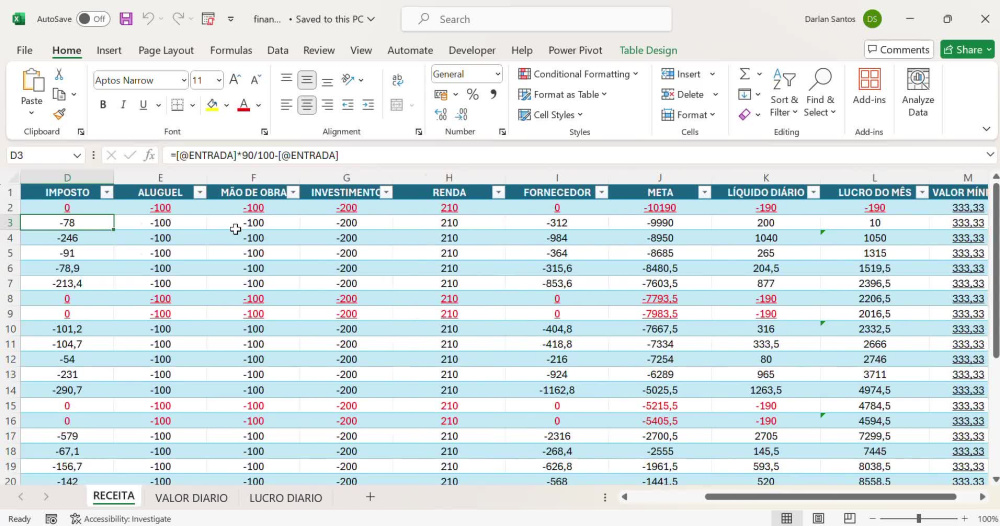Screen dimensions: 1000x526
Task: Click the AutoSum sigma icon
Action: pos(744,74)
